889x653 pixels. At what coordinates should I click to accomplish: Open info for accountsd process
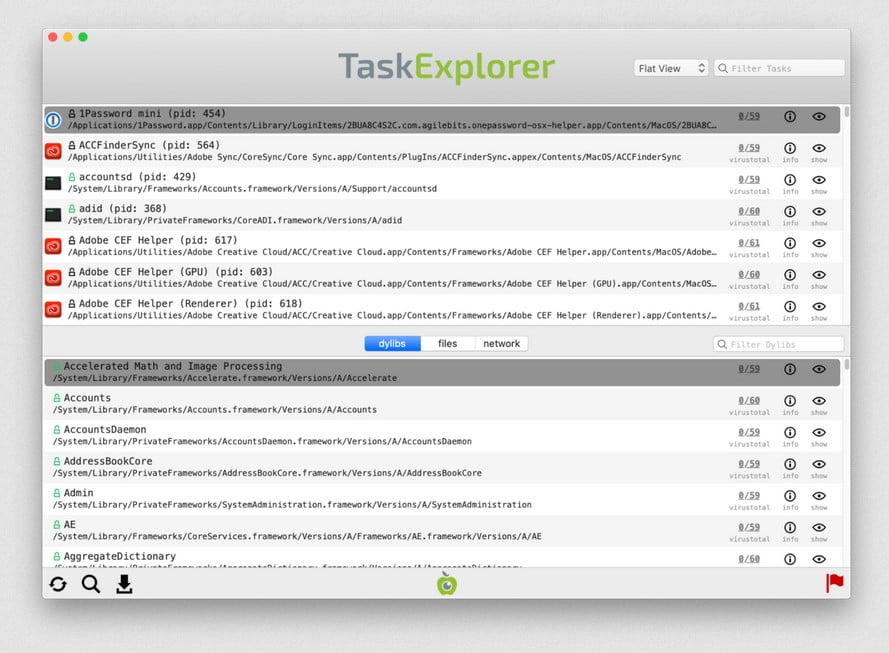[x=790, y=180]
